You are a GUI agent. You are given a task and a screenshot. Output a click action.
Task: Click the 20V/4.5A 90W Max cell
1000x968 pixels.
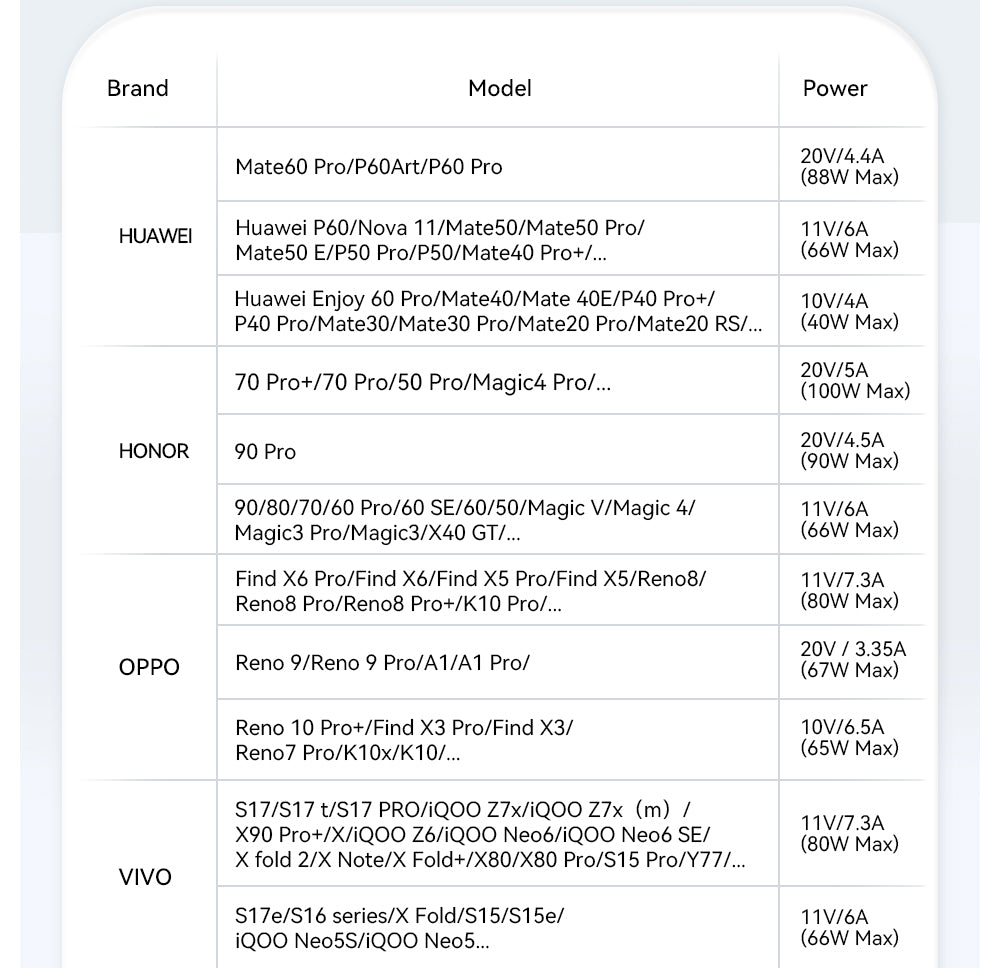[x=849, y=450]
